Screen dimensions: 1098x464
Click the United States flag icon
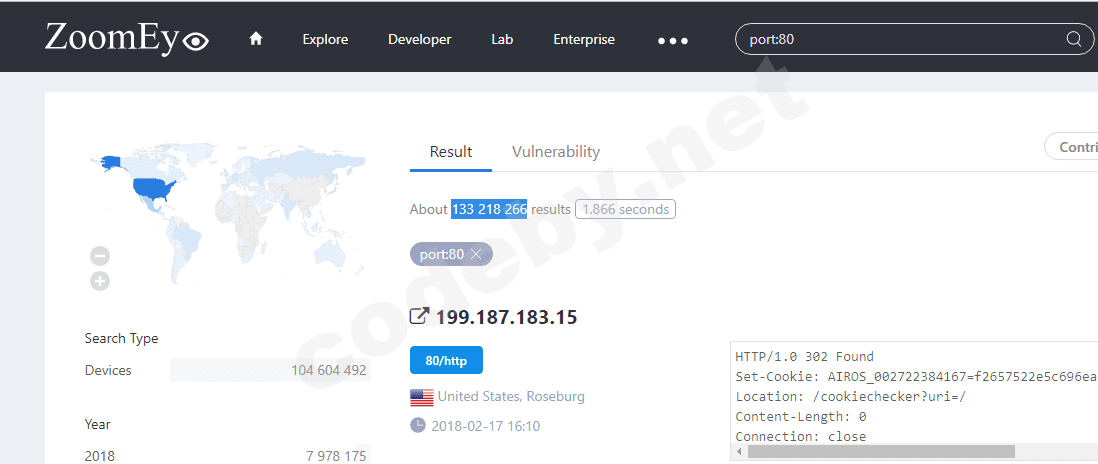(422, 398)
